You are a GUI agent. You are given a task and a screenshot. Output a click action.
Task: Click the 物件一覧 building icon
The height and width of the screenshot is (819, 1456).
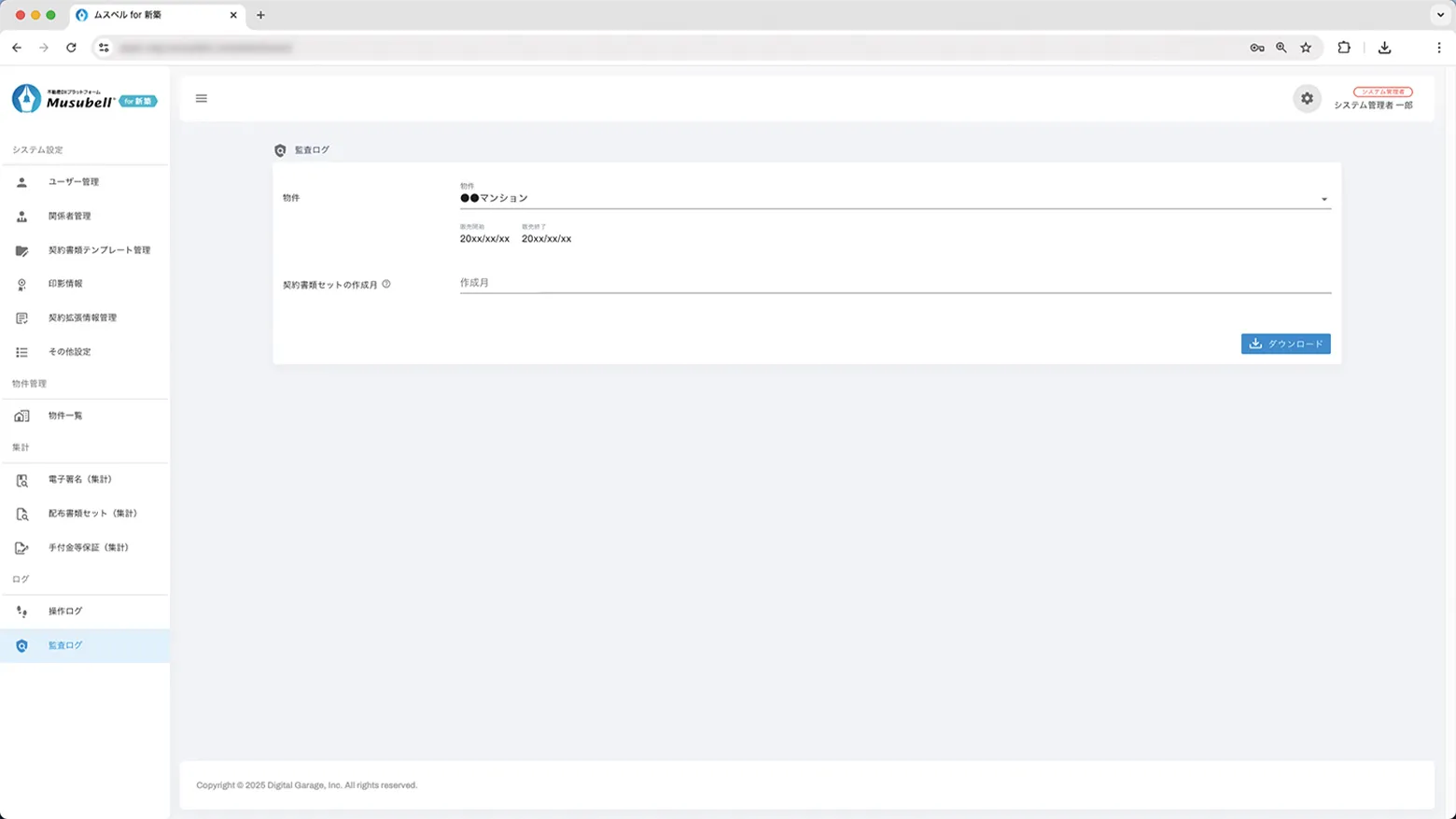point(21,416)
